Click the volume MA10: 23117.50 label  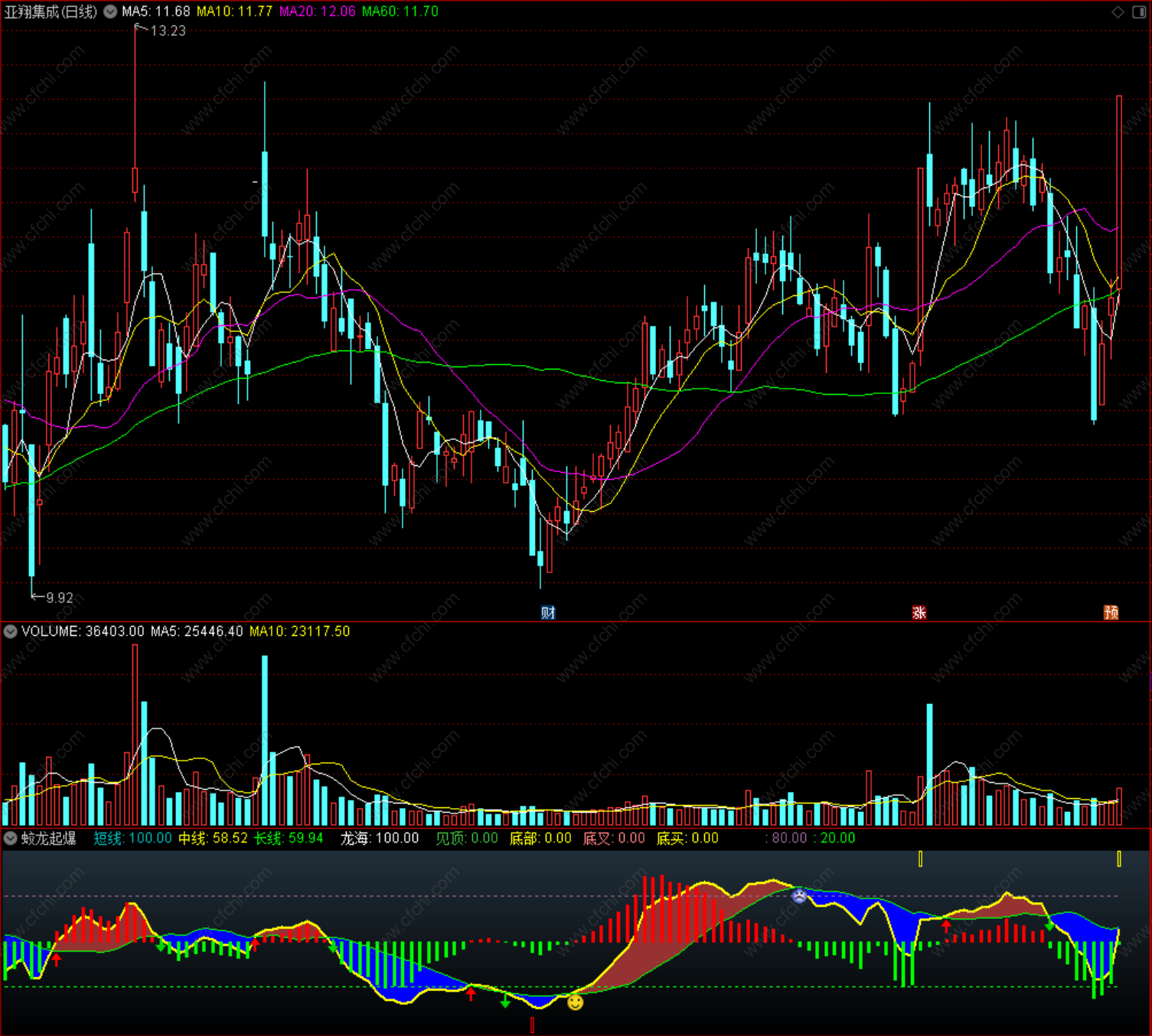coord(300,631)
